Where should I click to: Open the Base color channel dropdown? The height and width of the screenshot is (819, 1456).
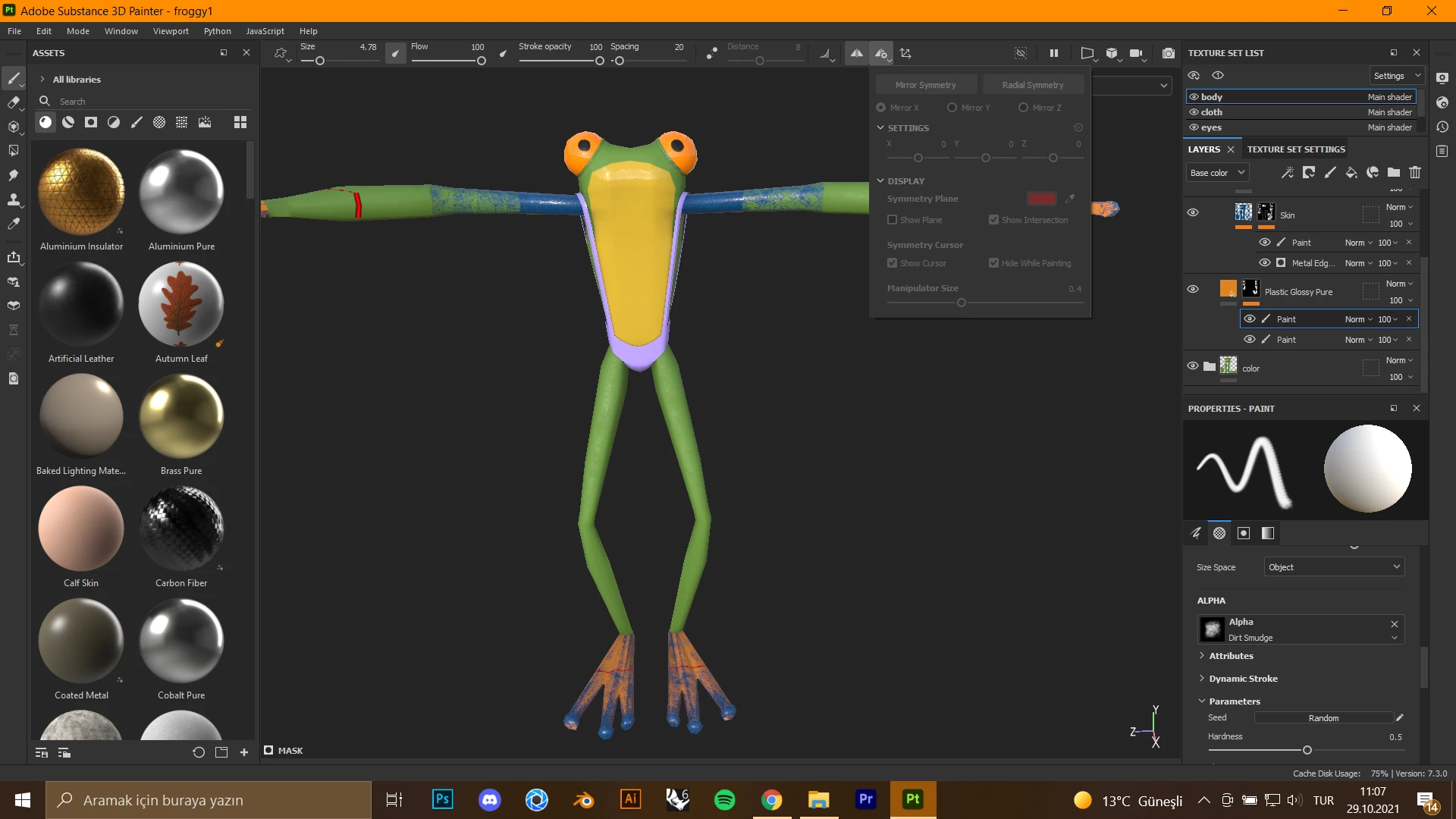coord(1216,173)
